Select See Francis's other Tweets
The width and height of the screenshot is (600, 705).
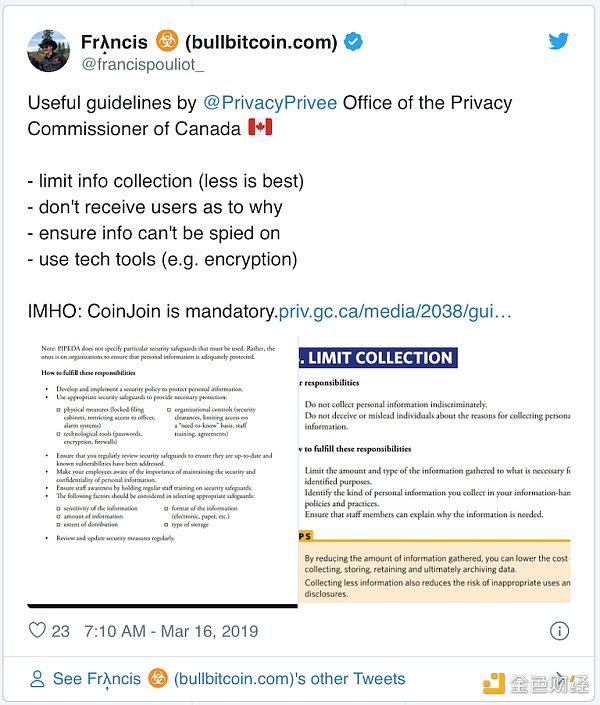coord(229,679)
